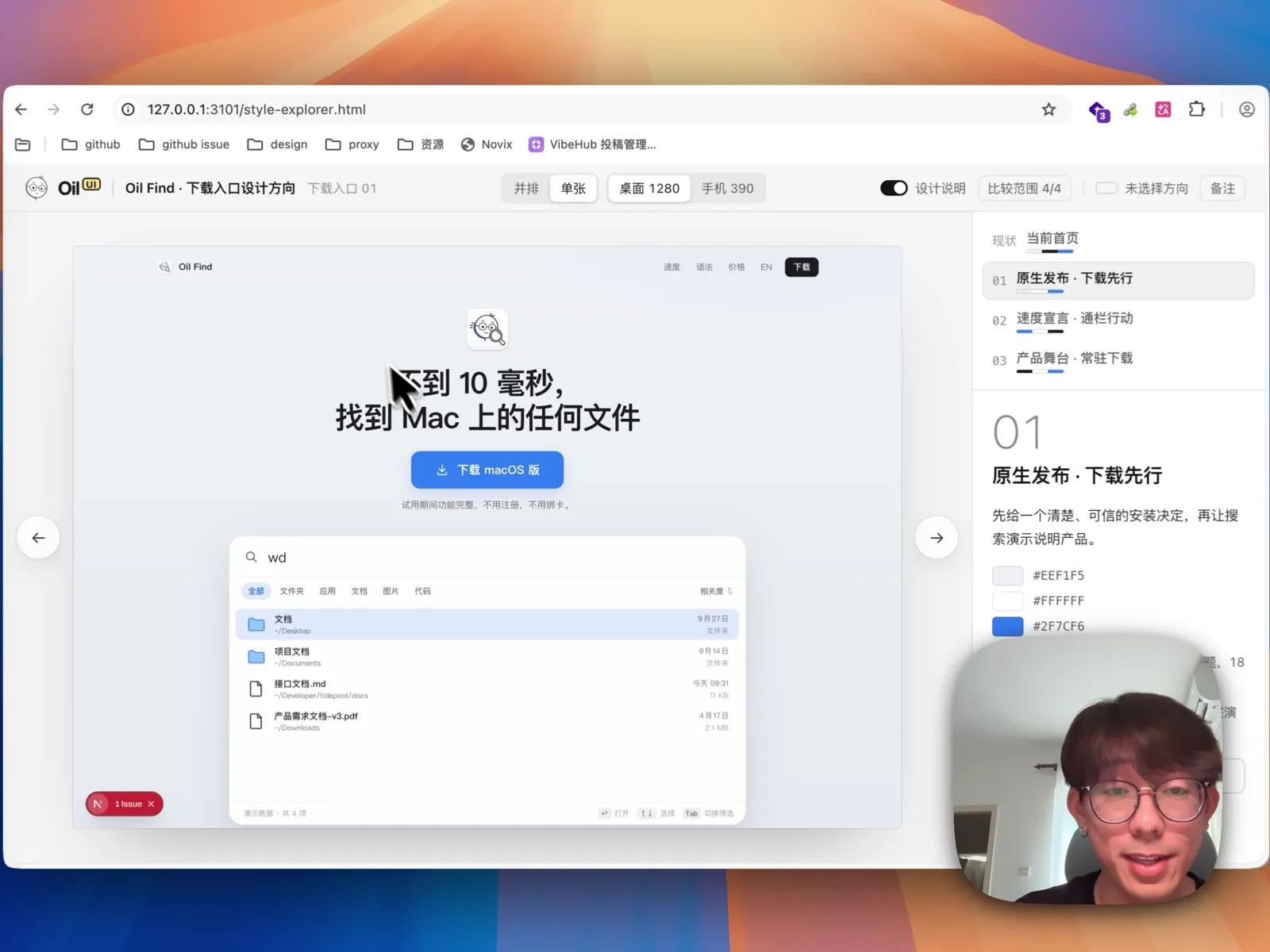Select the 手机 390 viewport
Viewport: 1270px width, 952px height.
click(x=727, y=188)
